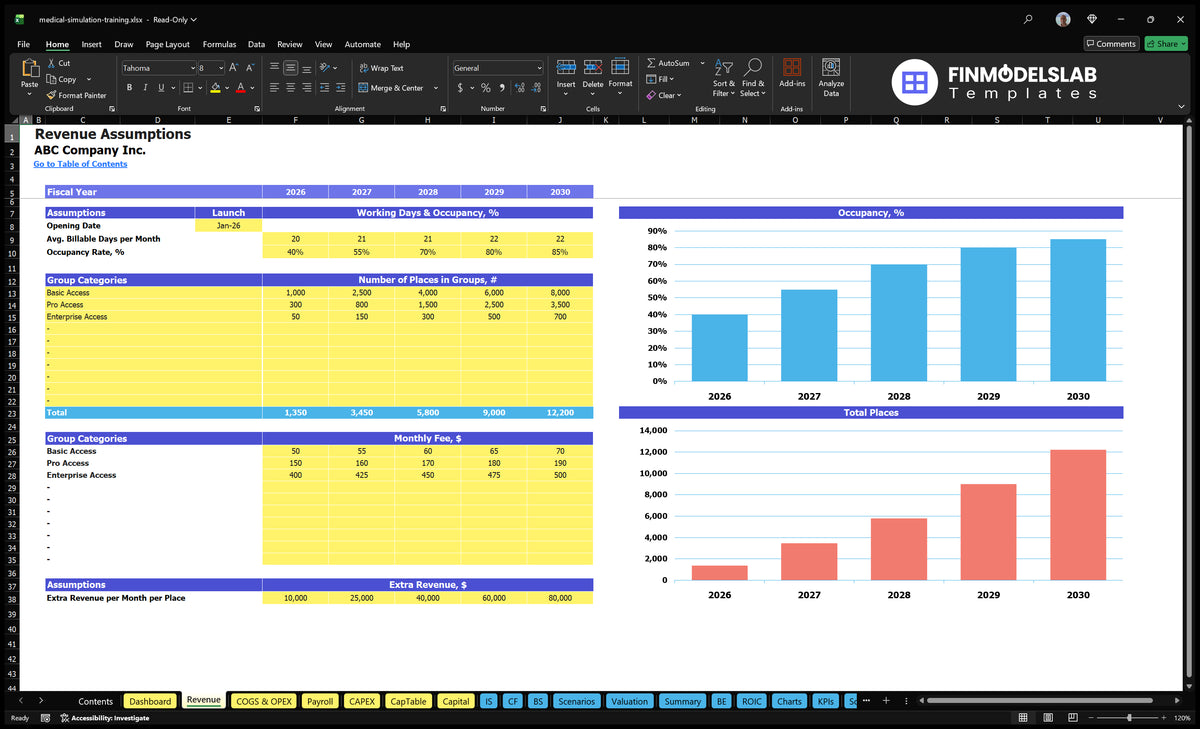Select the Opening Date cell Jan-26
This screenshot has width=1200, height=729.
click(228, 226)
